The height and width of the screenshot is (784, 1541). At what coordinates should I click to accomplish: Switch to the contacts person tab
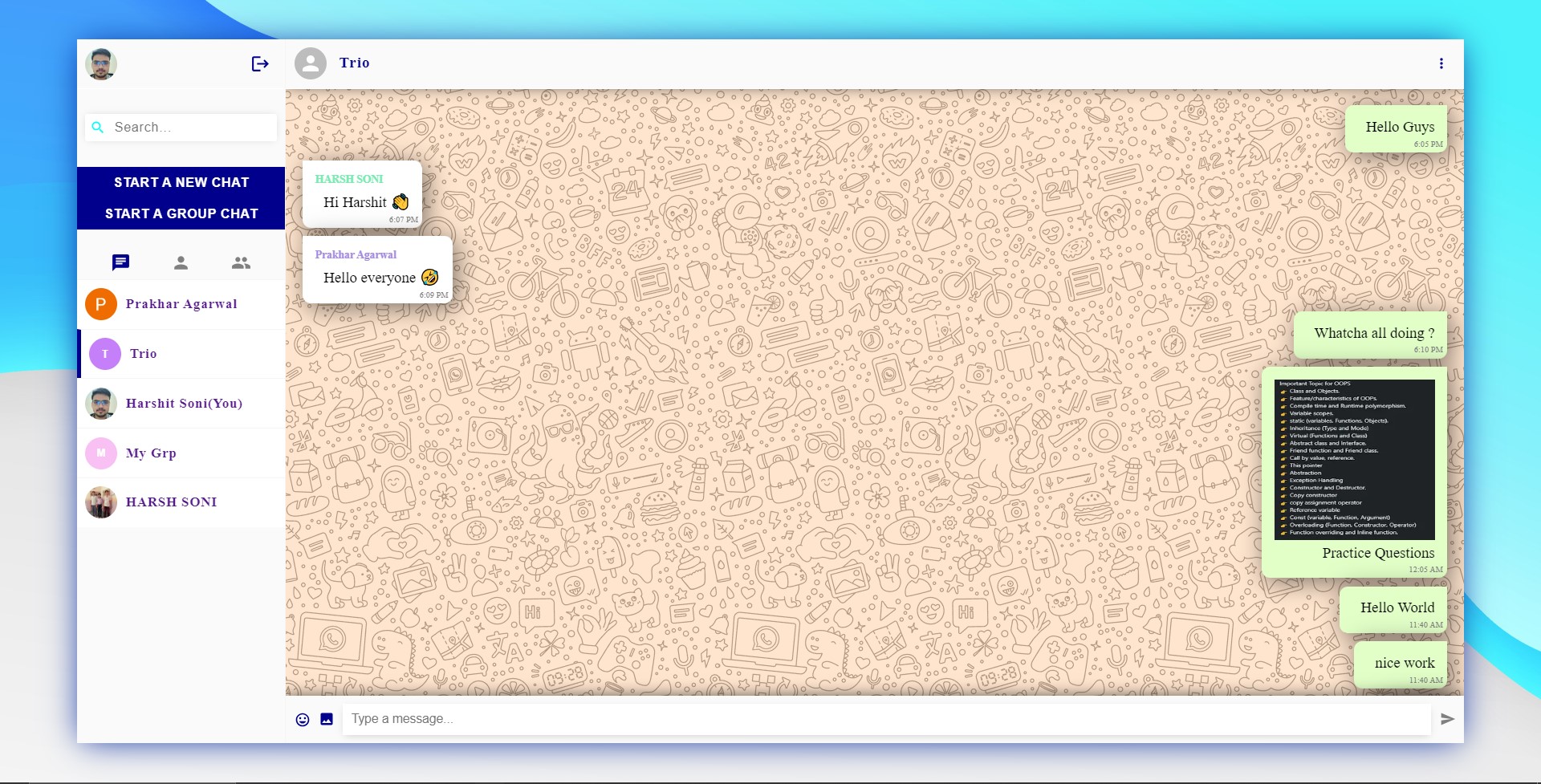[181, 262]
